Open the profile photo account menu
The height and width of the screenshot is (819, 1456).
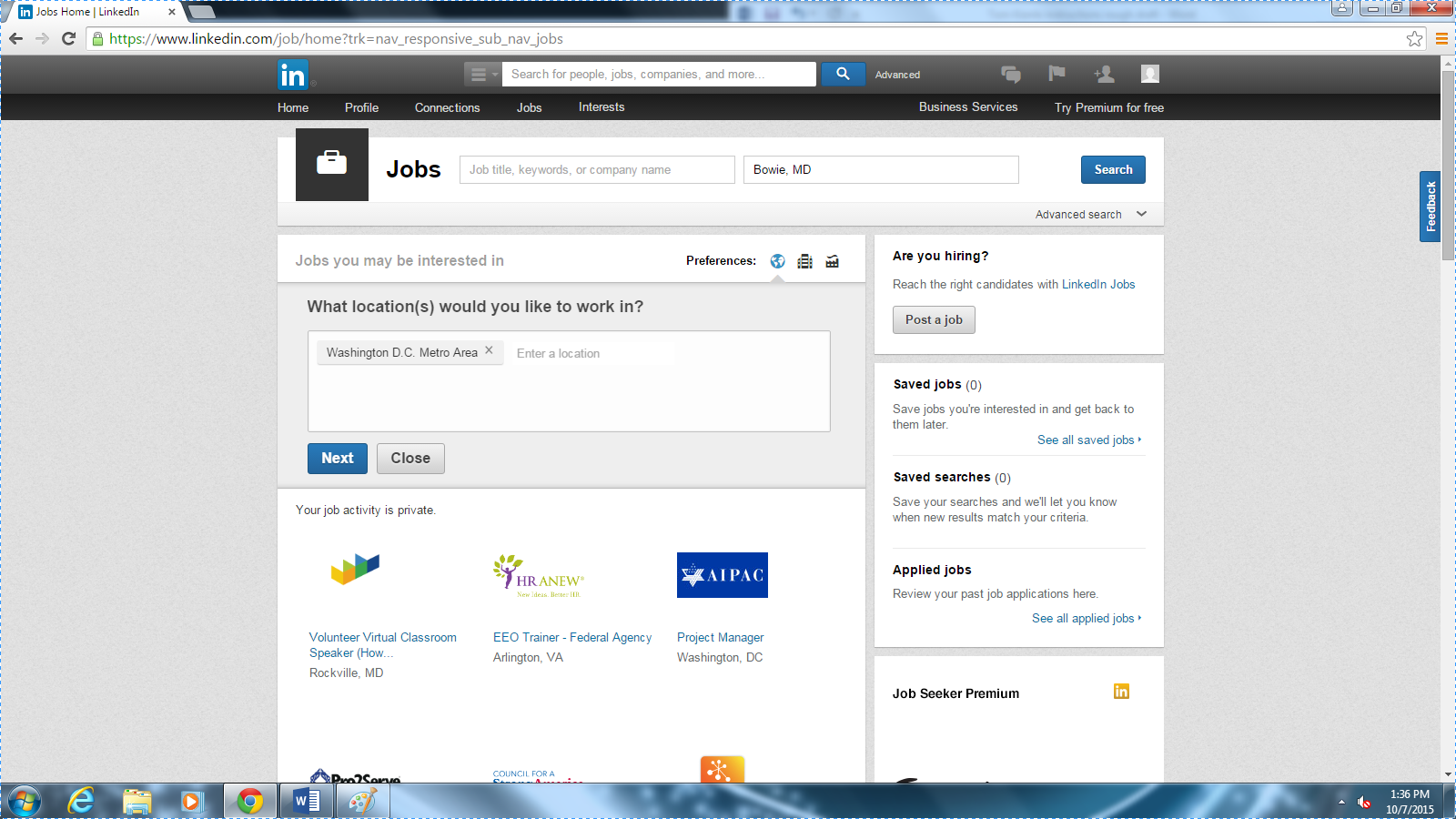1150,74
